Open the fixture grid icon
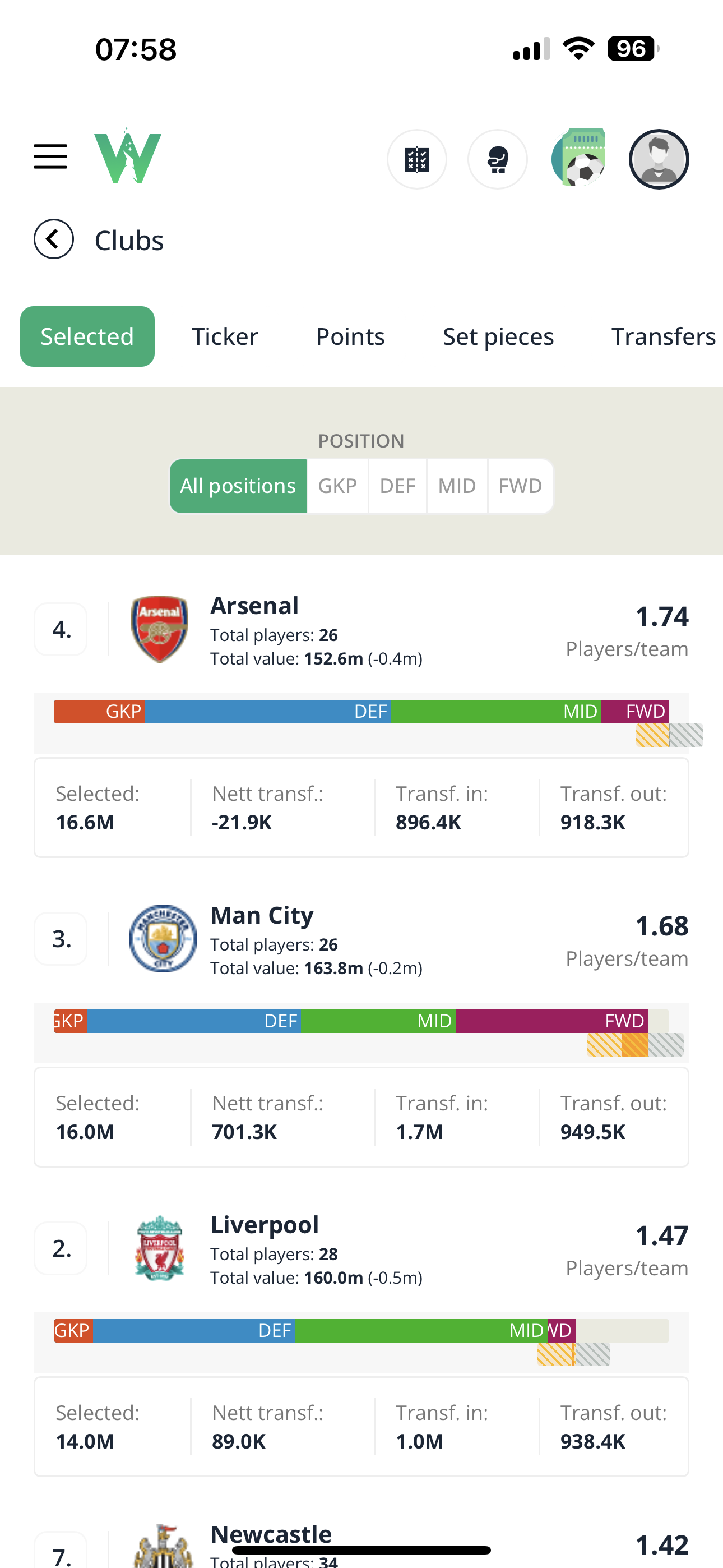 [417, 159]
